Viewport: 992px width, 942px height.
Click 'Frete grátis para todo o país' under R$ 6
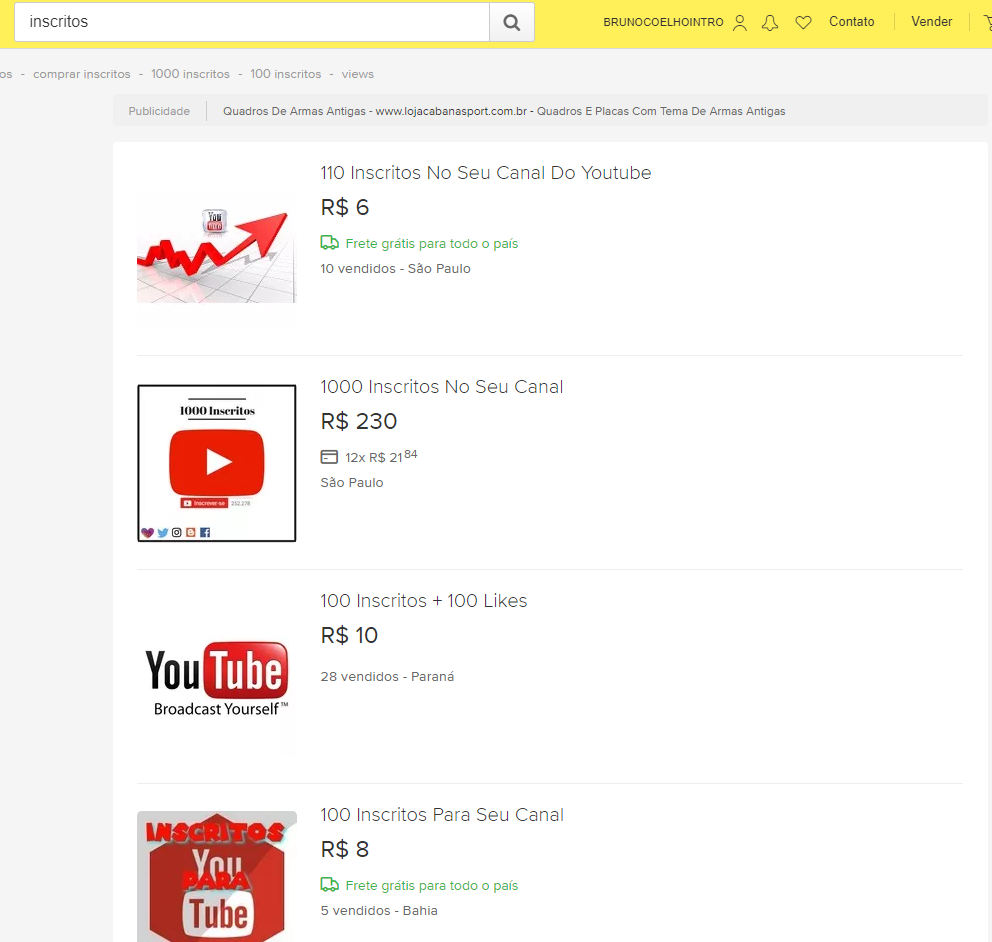tap(431, 244)
